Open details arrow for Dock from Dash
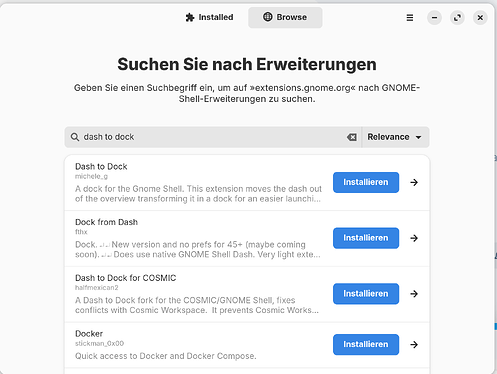 coord(414,238)
